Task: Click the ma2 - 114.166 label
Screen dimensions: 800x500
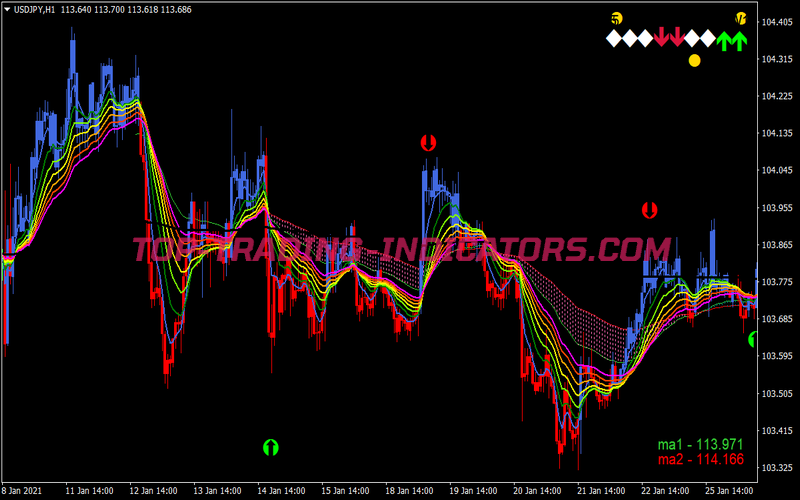Action: (700, 459)
